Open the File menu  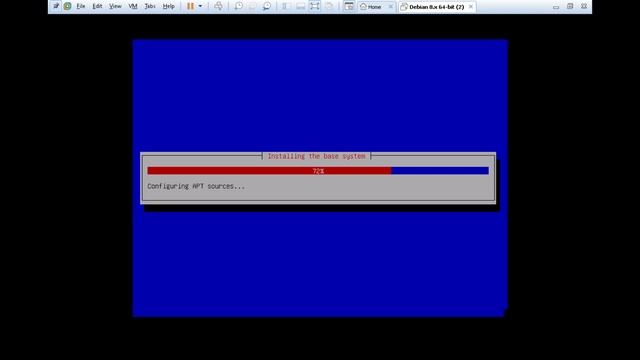point(81,7)
